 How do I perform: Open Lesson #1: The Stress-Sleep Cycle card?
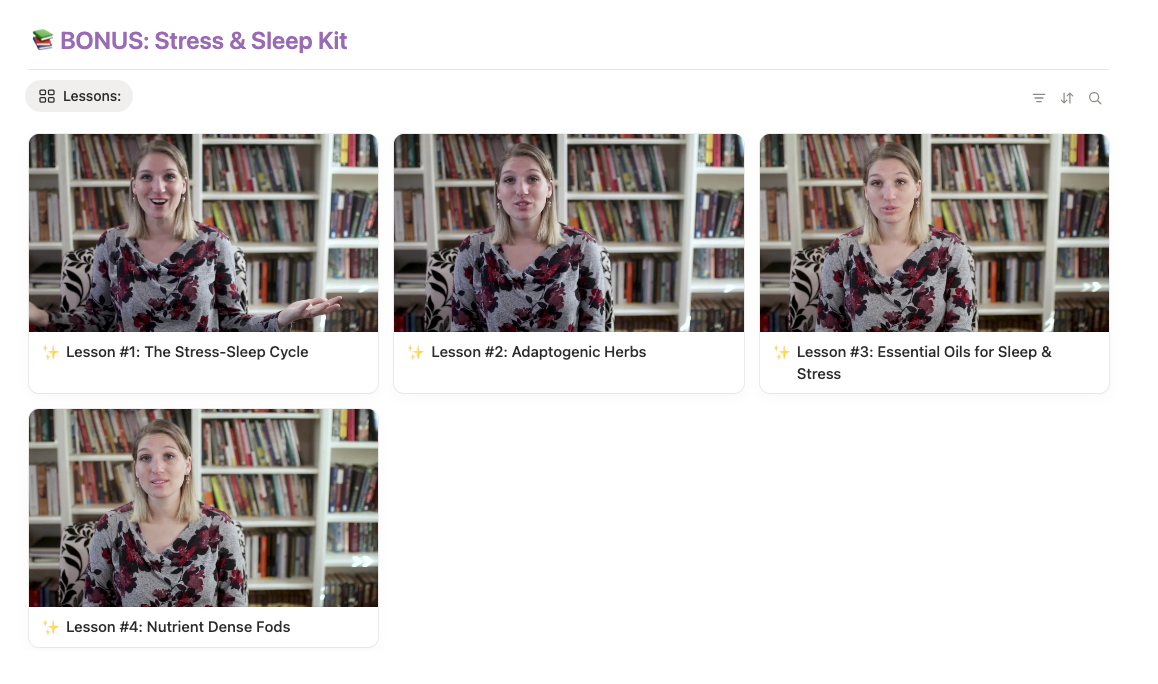point(187,352)
